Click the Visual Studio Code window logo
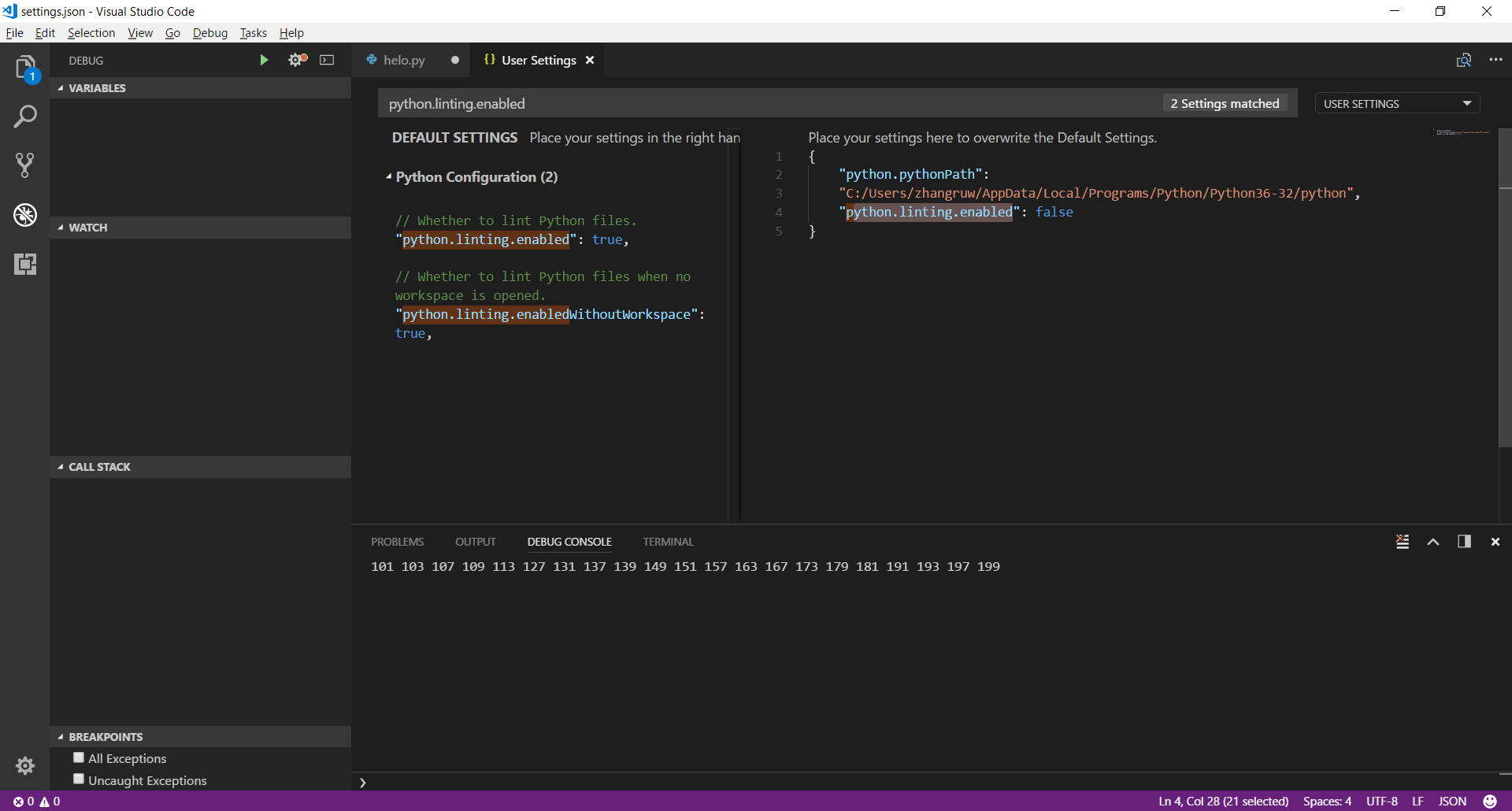Viewport: 1512px width, 811px height. coord(9,11)
